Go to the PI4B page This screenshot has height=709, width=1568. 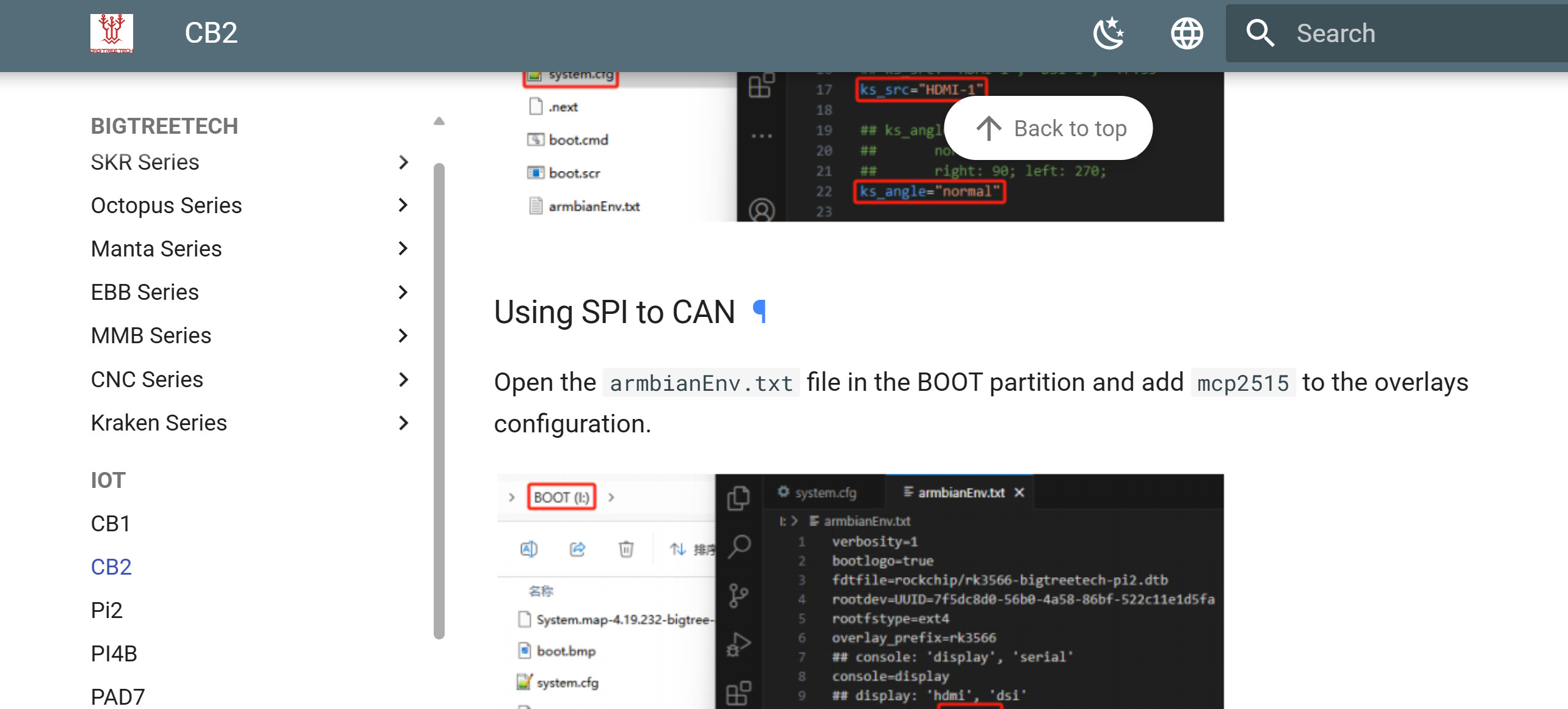pyautogui.click(x=114, y=653)
